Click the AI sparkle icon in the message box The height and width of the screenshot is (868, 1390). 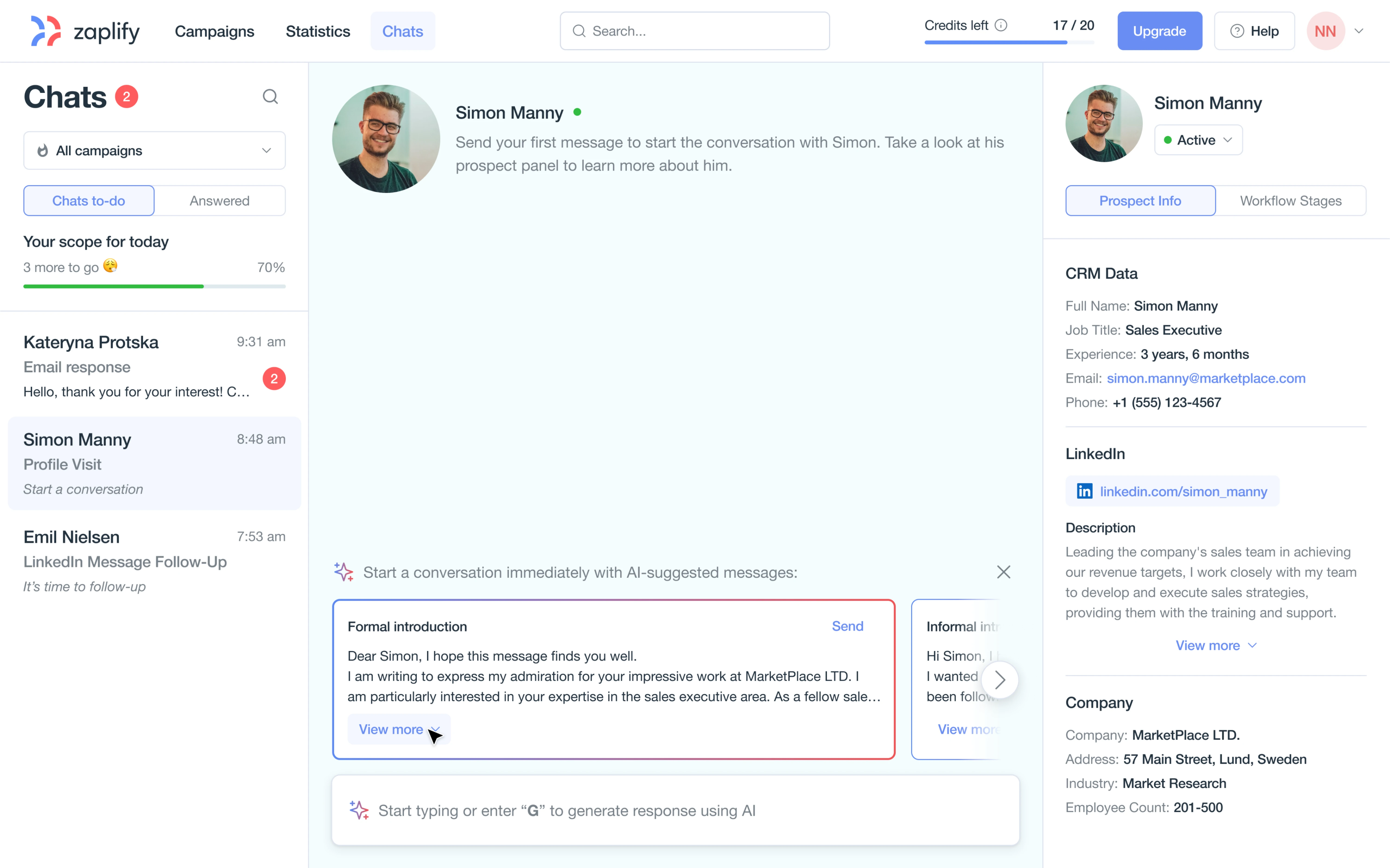coord(359,810)
